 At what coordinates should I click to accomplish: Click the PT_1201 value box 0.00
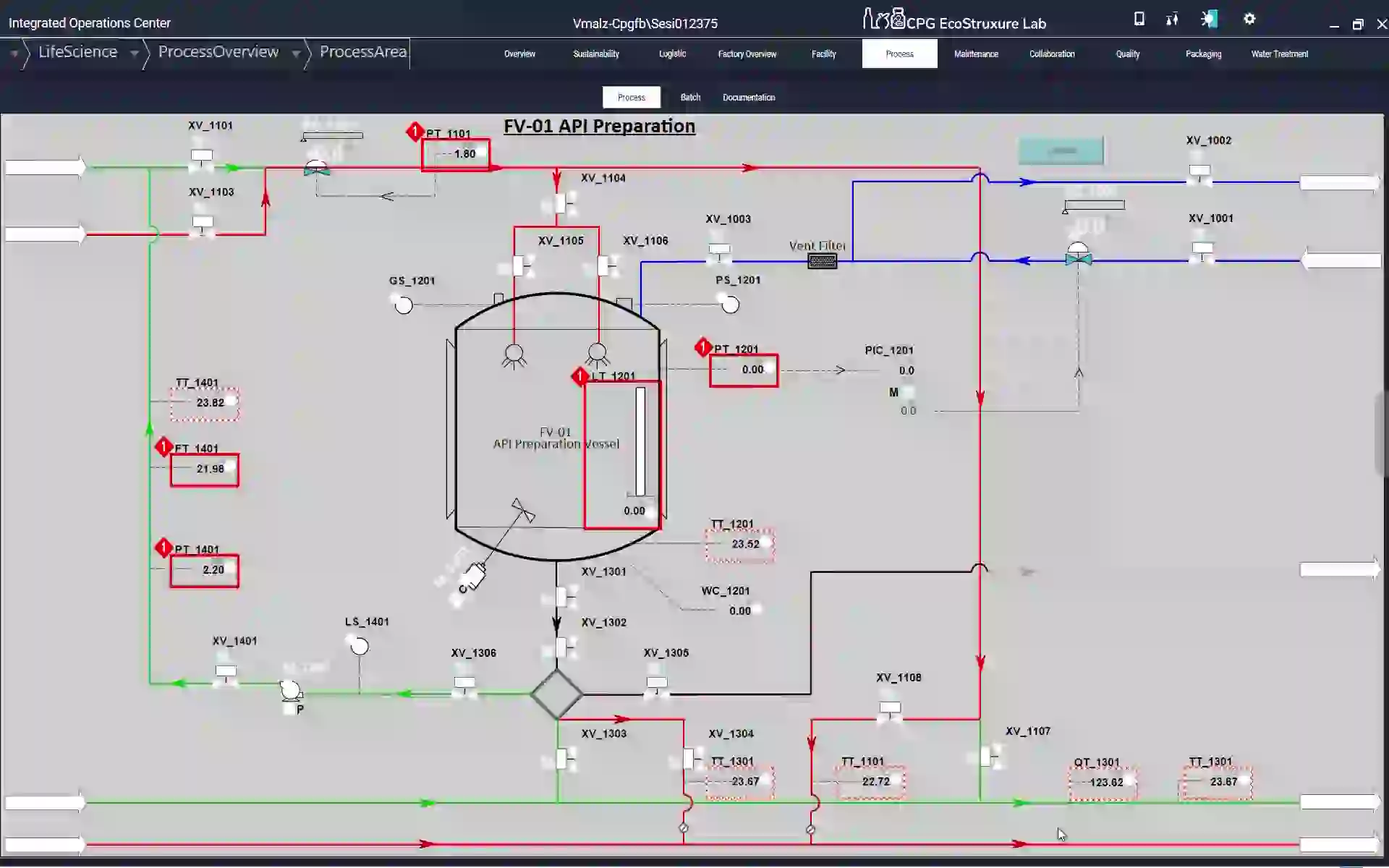pyautogui.click(x=744, y=370)
